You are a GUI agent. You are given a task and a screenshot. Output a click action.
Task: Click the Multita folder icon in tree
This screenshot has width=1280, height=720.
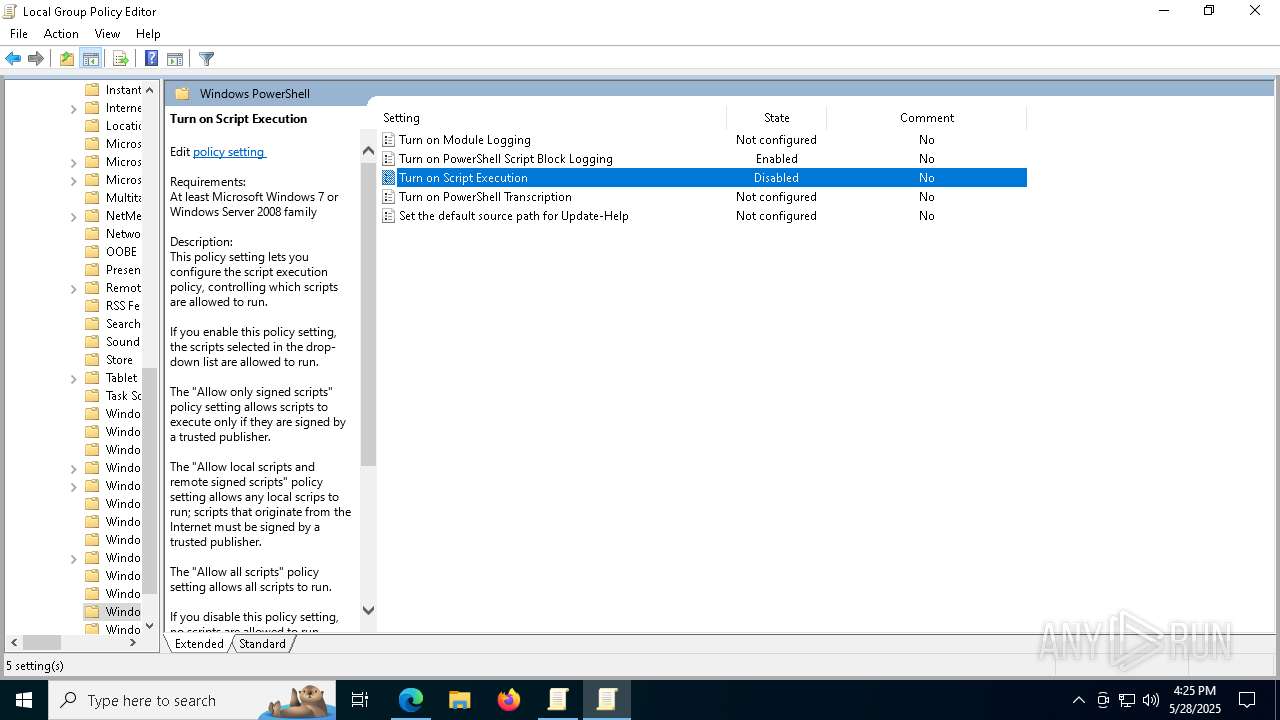tap(92, 198)
